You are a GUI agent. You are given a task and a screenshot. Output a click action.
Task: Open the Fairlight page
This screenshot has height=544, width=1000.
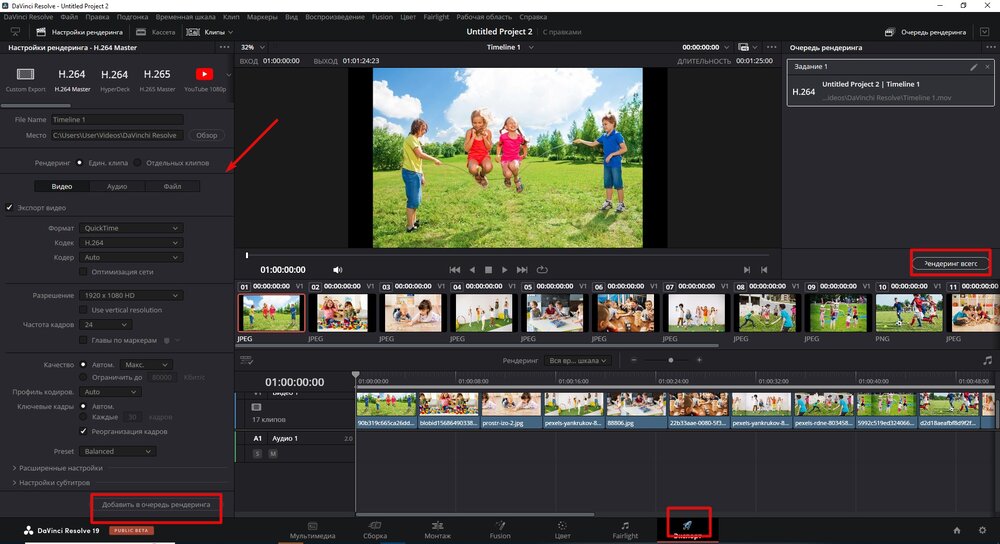[x=625, y=530]
